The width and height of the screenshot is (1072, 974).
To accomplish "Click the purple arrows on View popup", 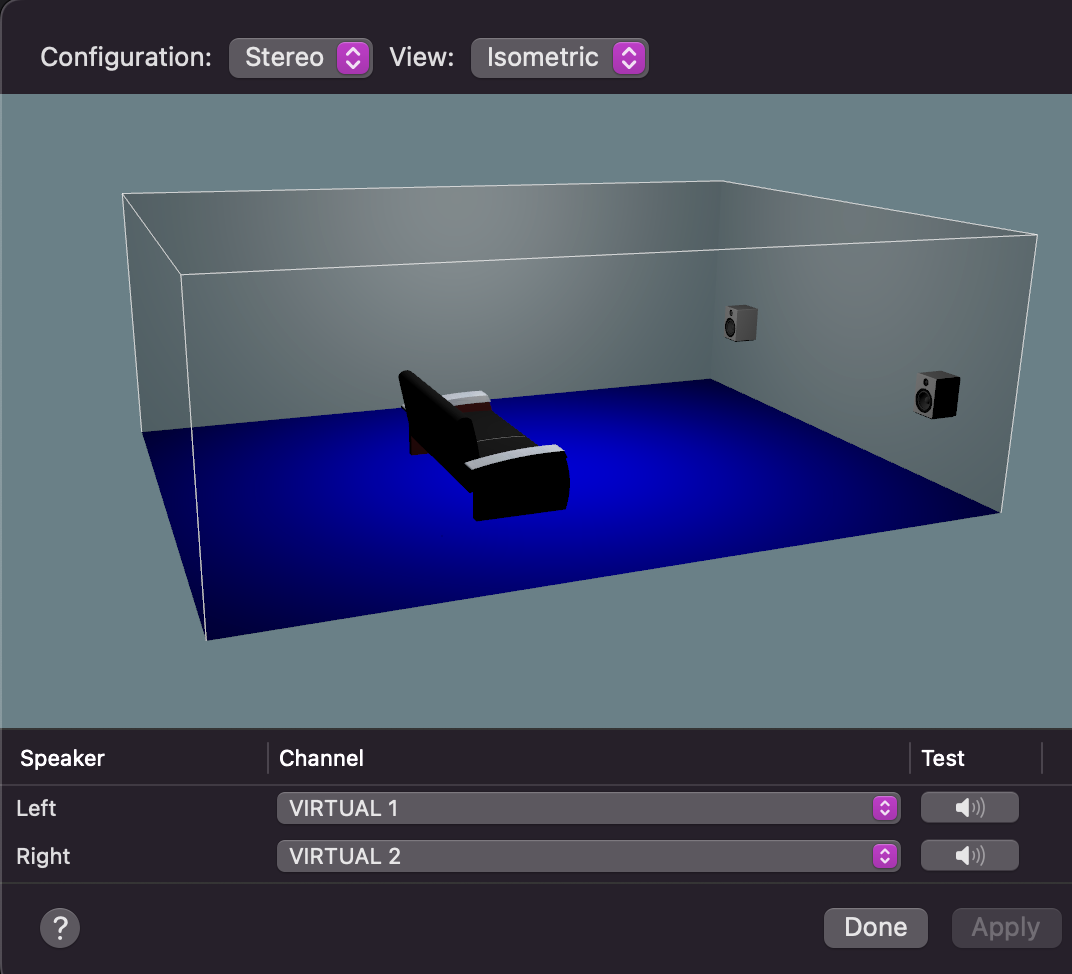I will click(628, 58).
